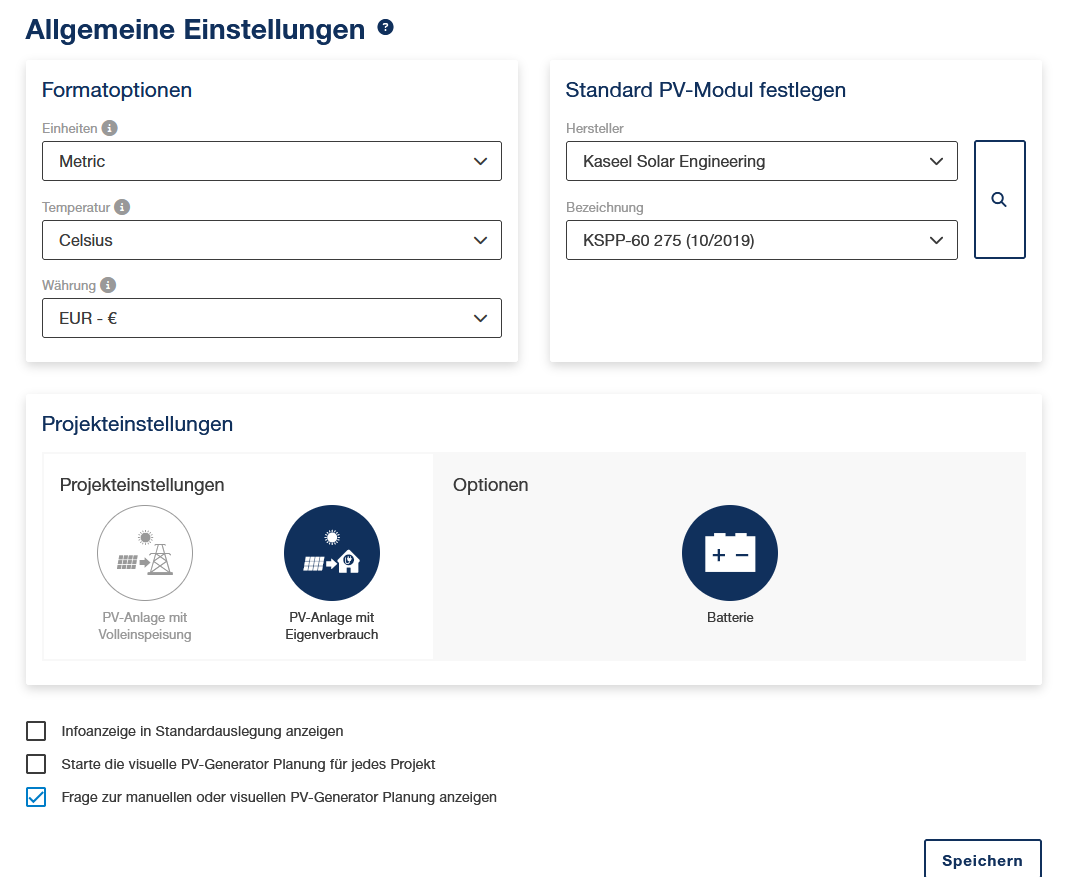Open the Hersteller dropdown with Kaseel Solar
This screenshot has height=877, width=1092.
[761, 161]
